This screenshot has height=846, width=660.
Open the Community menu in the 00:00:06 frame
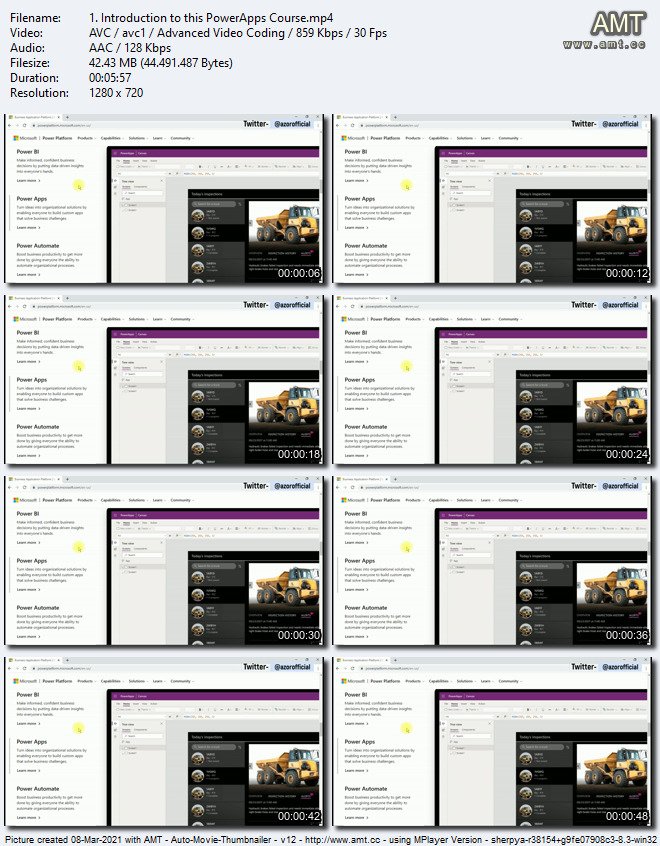pos(181,138)
